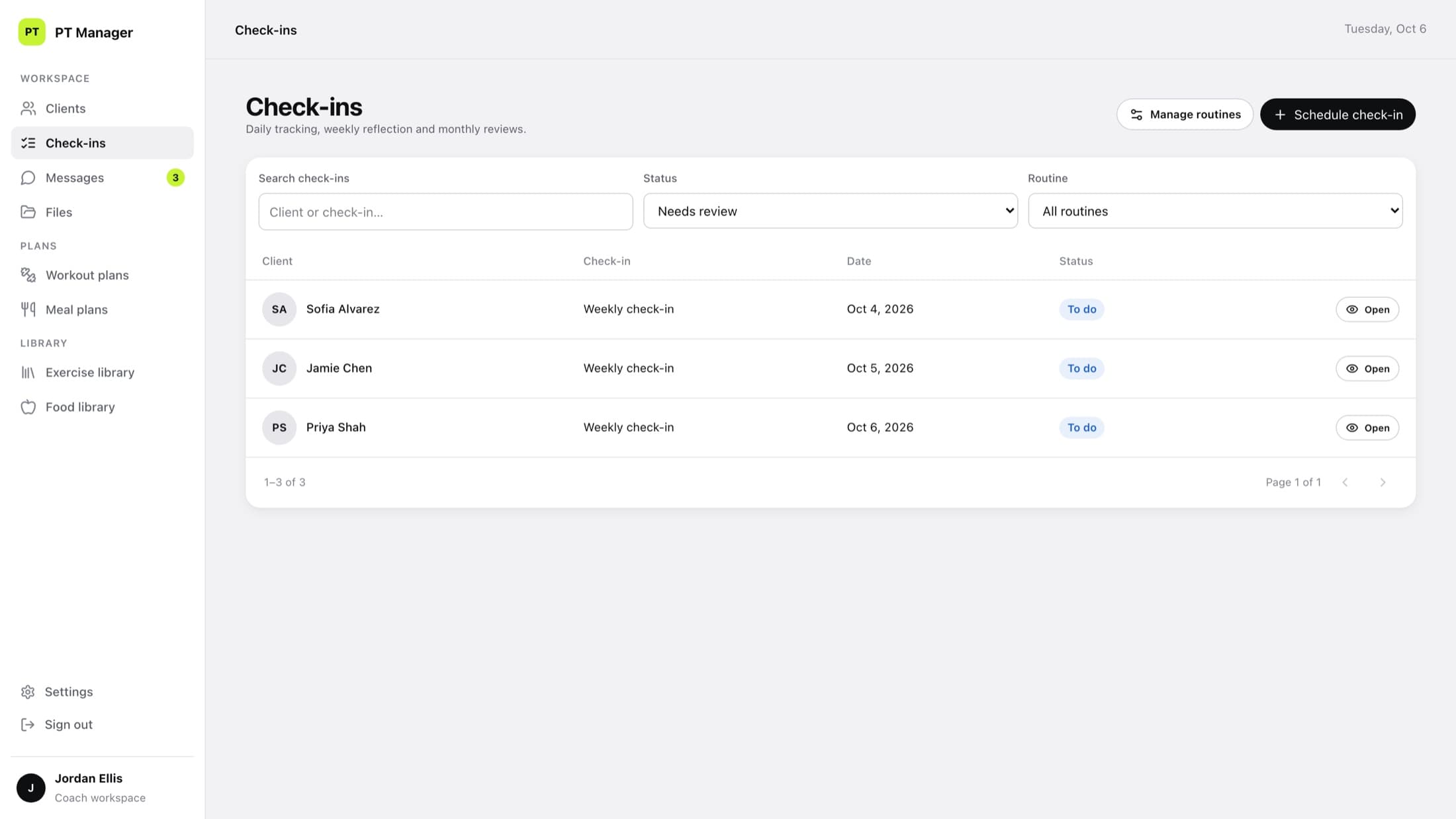Screen dimensions: 1456x819
Task: Select the Check-ins sidebar item
Action: pyautogui.click(x=102, y=143)
